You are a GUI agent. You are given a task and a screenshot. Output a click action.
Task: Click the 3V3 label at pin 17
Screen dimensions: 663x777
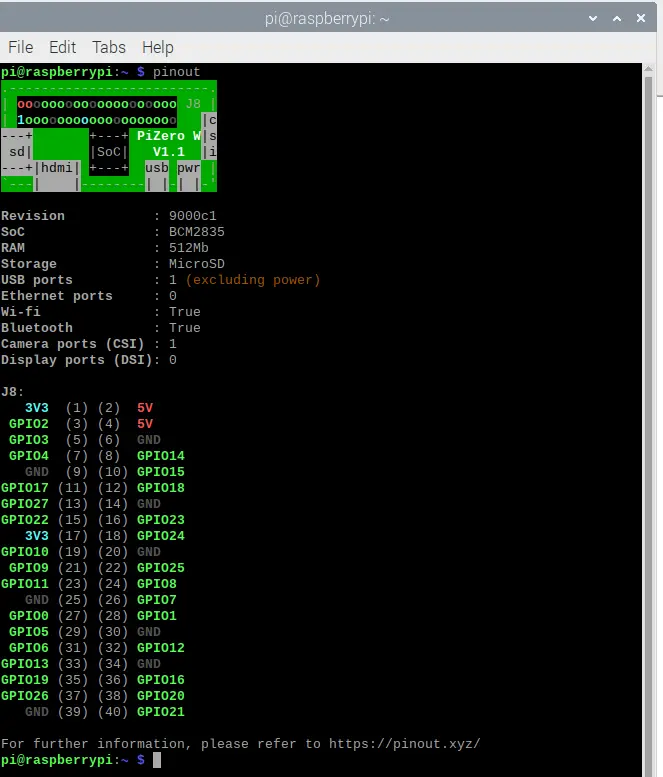pyautogui.click(x=37, y=536)
